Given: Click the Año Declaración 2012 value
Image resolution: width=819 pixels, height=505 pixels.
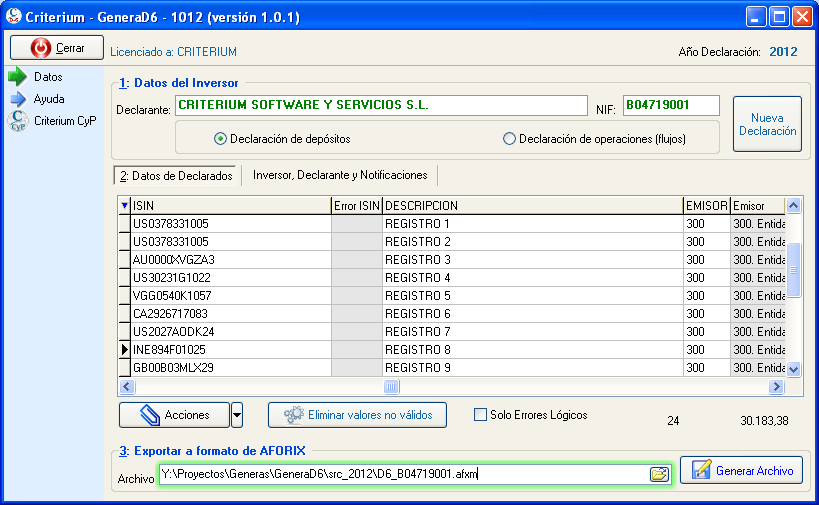Looking at the screenshot, I should click(x=783, y=52).
